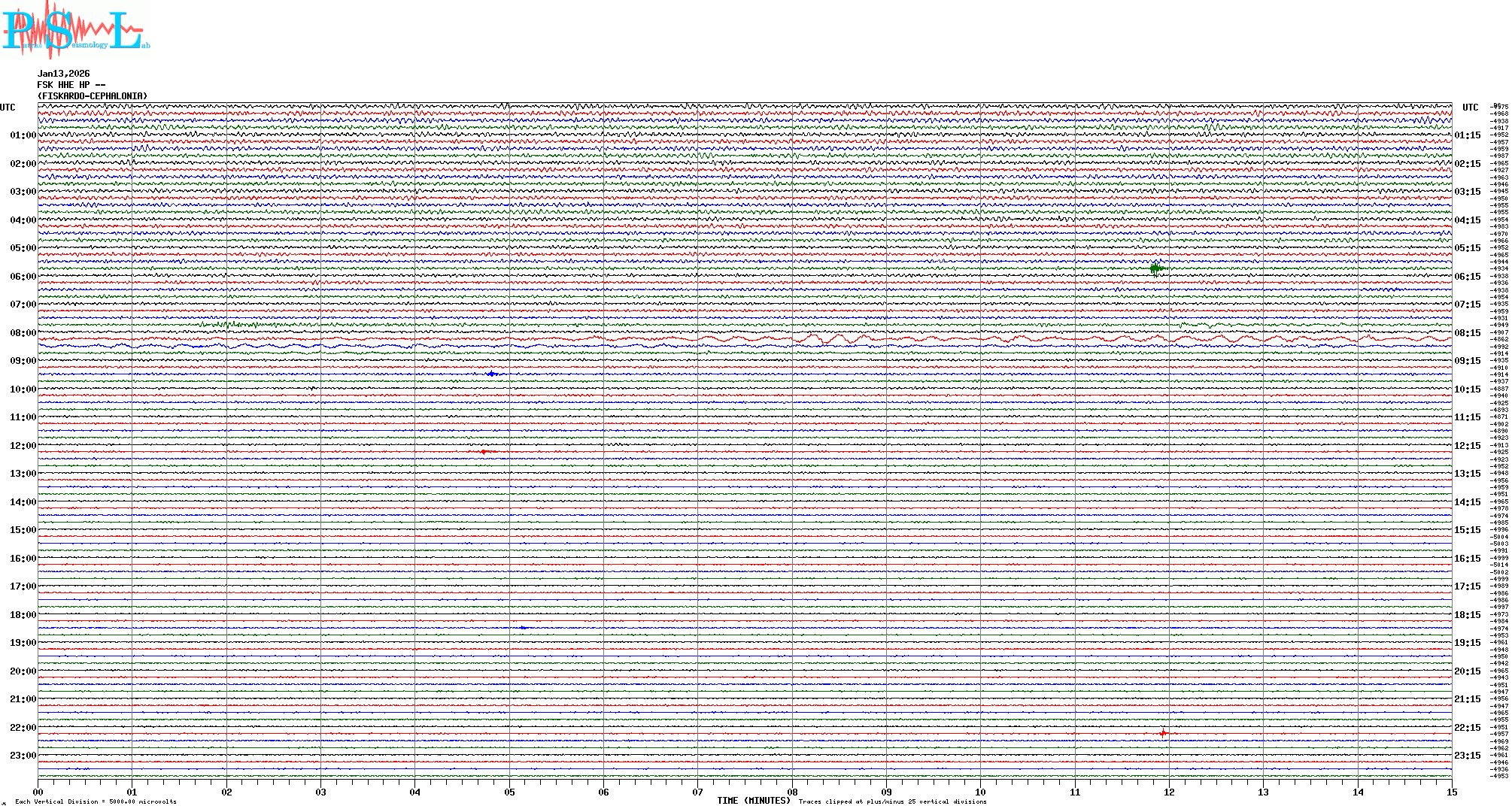1512x812 pixels.
Task: Click the Traces clipped footnote text
Action: point(892,801)
